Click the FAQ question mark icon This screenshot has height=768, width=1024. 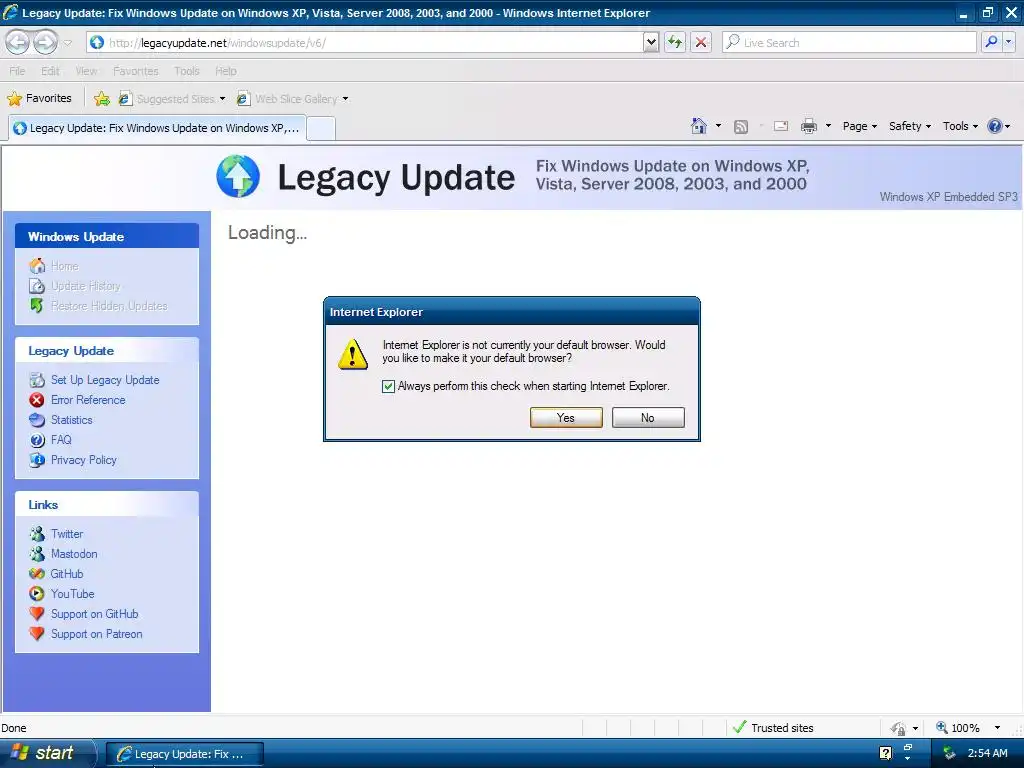37,440
